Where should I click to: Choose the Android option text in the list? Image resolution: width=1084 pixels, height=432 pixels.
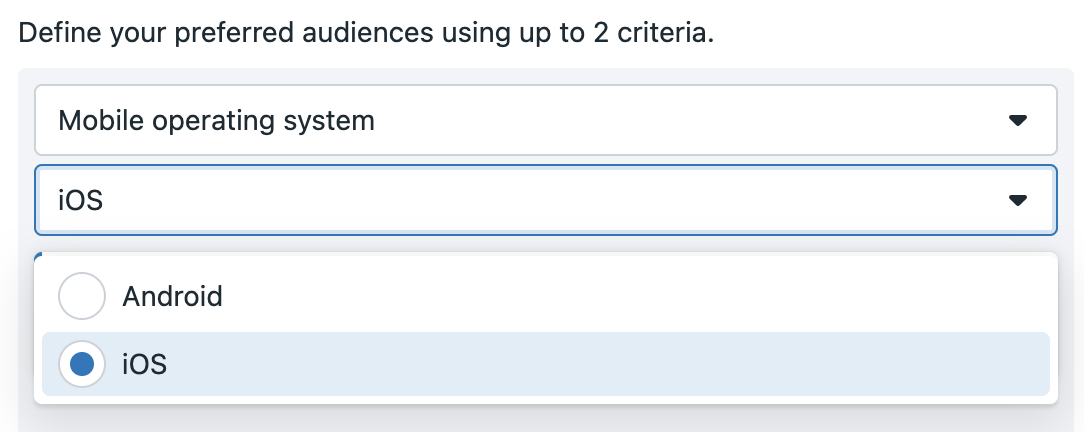(x=172, y=296)
